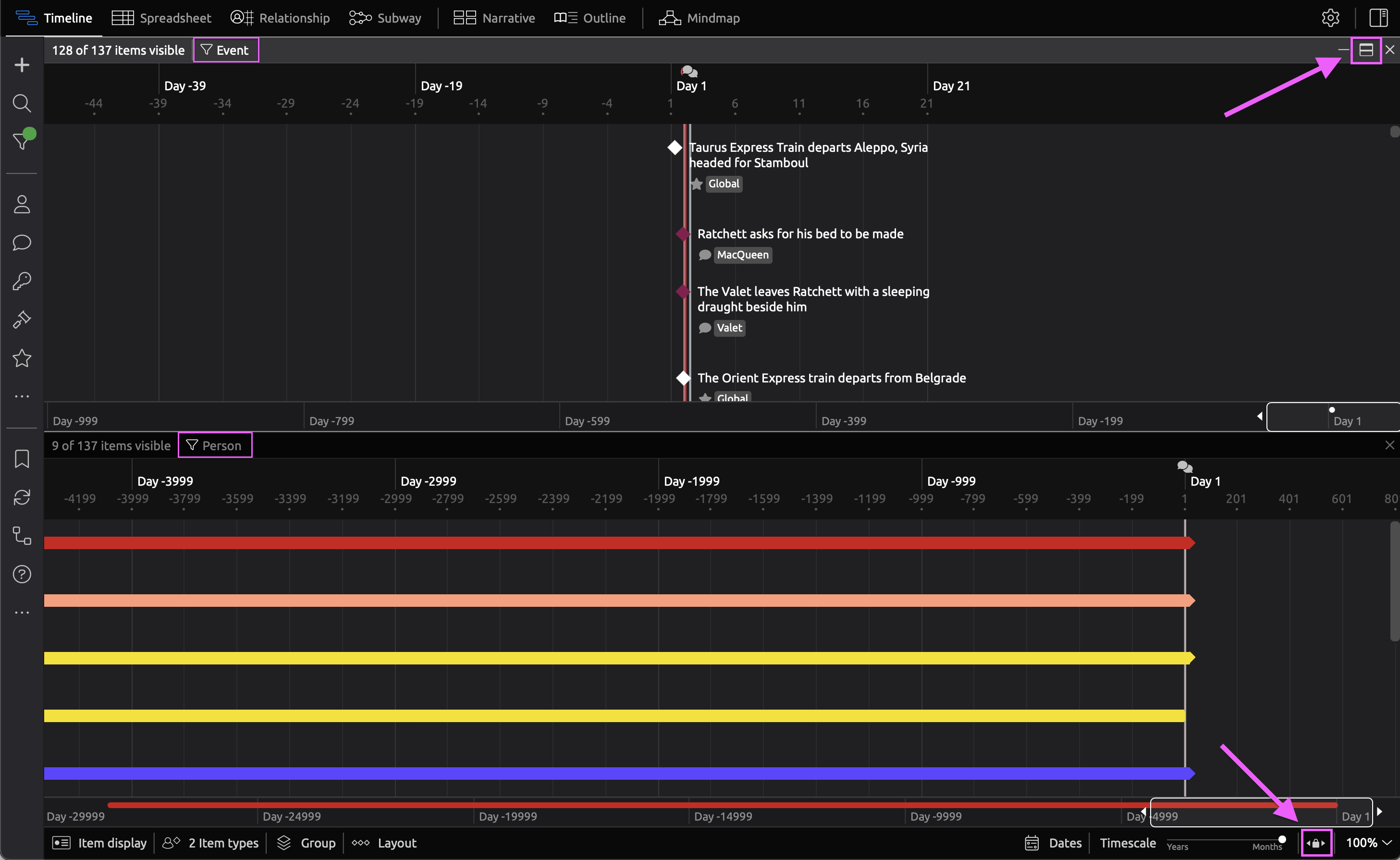Click the key icon in sidebar

pos(22,281)
